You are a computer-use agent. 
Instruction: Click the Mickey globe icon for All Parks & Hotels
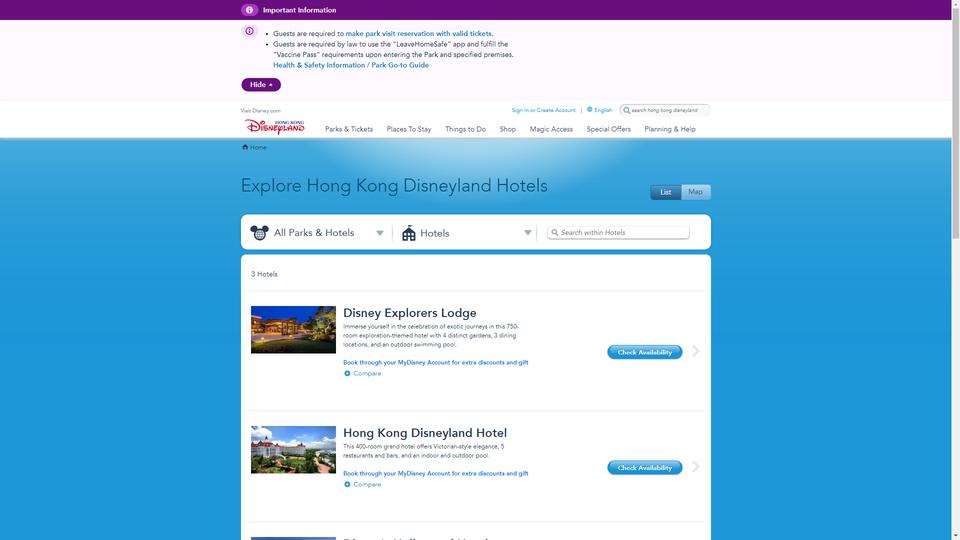pos(259,233)
